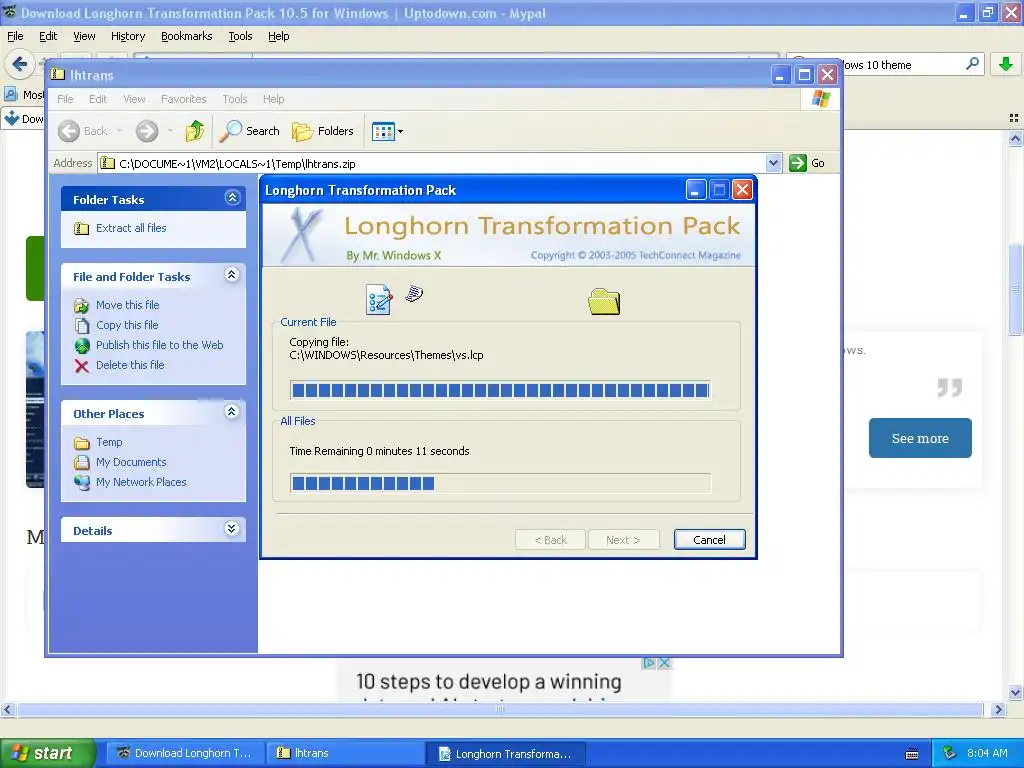Click the Forward arrow in lhtrans toolbar
This screenshot has height=768, width=1024.
(147, 131)
